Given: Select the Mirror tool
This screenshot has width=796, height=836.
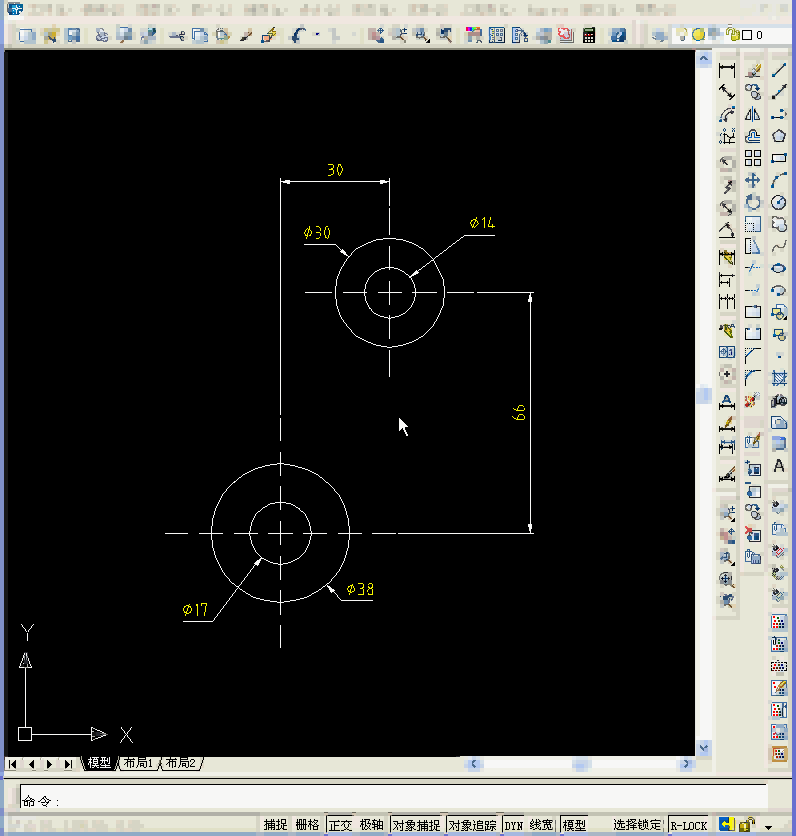Looking at the screenshot, I should pos(753,114).
